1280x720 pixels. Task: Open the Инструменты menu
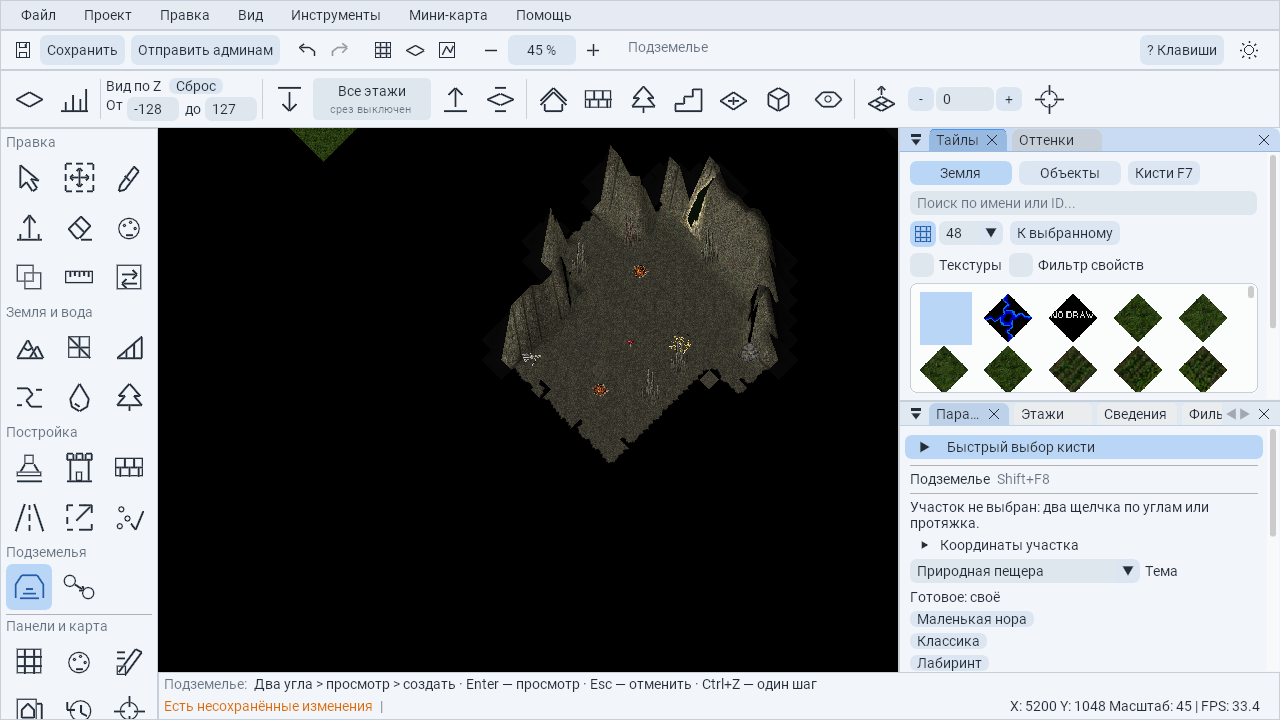click(336, 15)
